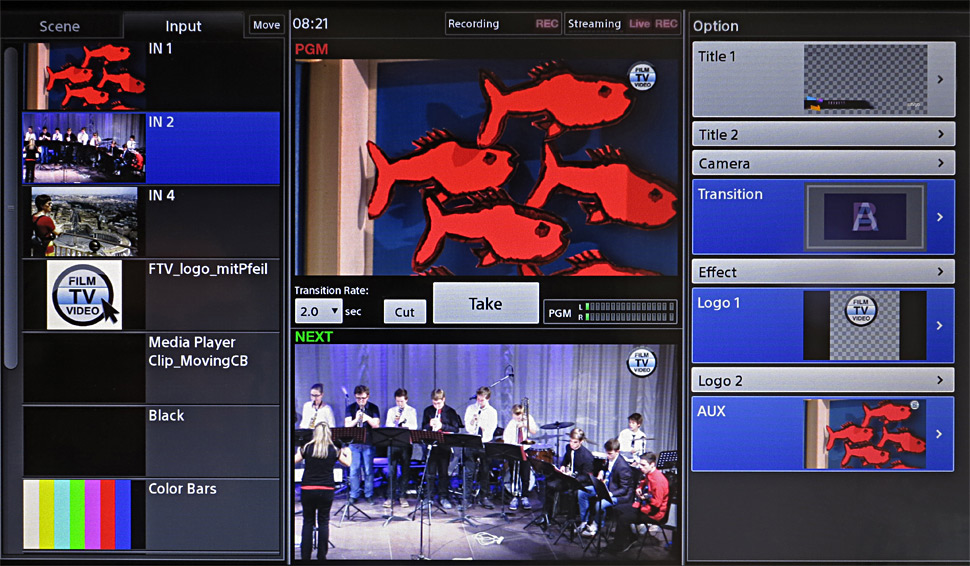Open the Transition Rate dropdown

click(319, 312)
